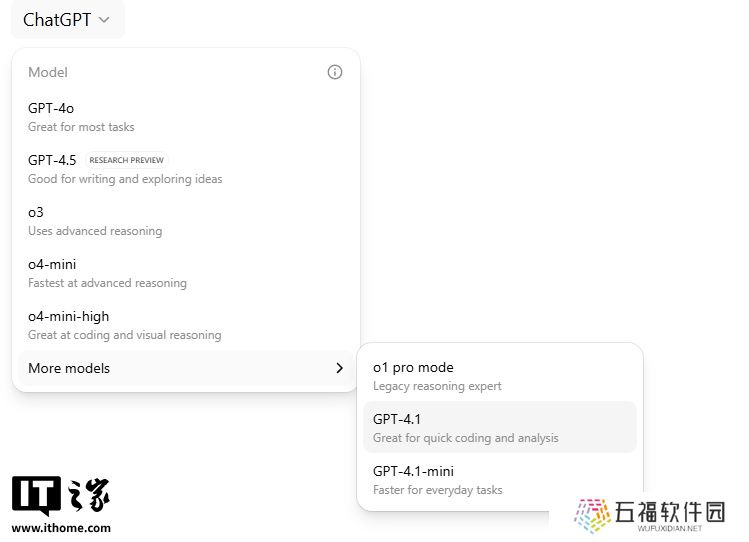Click the 五福软件园 watermark text
The height and width of the screenshot is (542, 749).
pyautogui.click(x=670, y=512)
